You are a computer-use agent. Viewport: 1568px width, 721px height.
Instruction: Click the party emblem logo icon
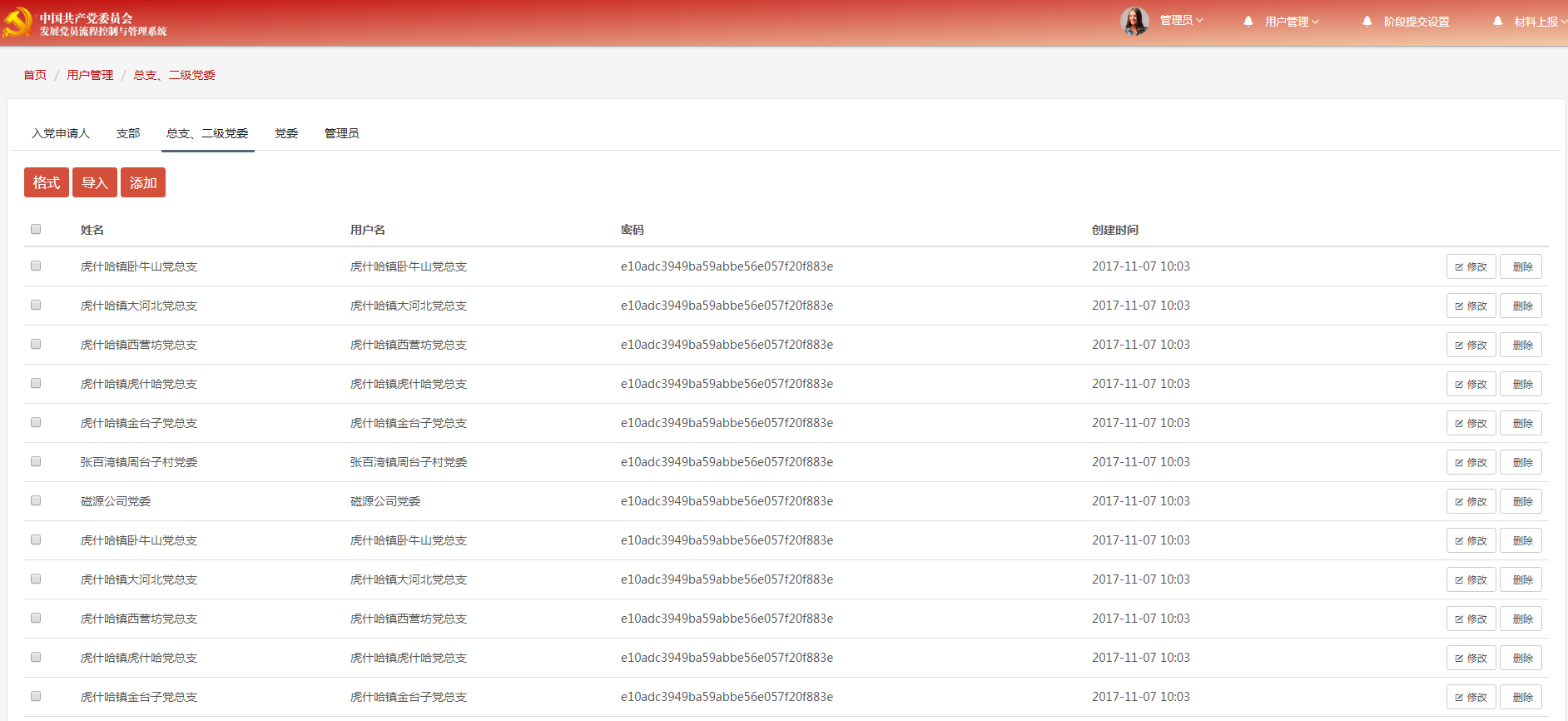point(17,22)
